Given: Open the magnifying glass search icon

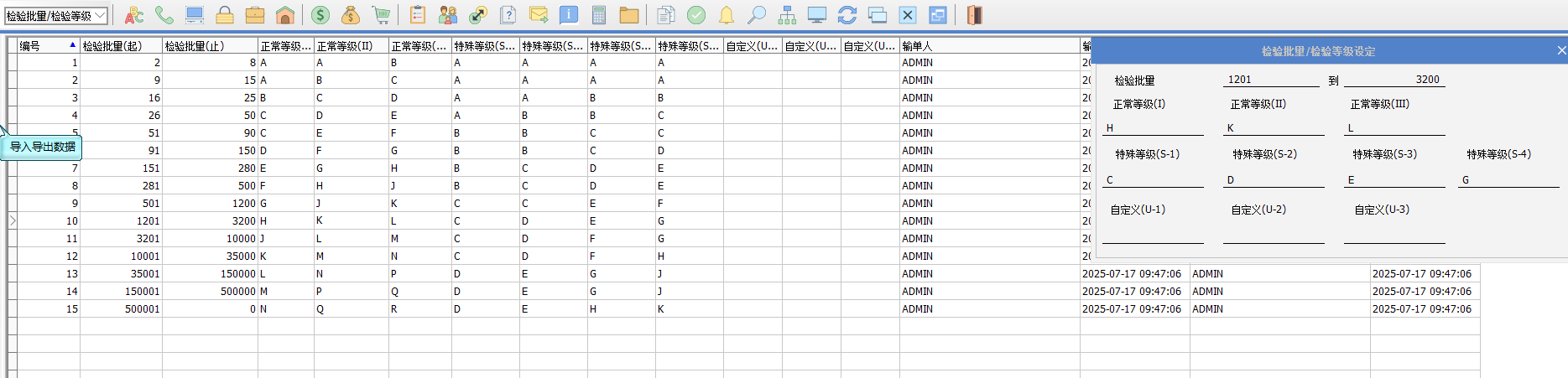Looking at the screenshot, I should point(756,15).
